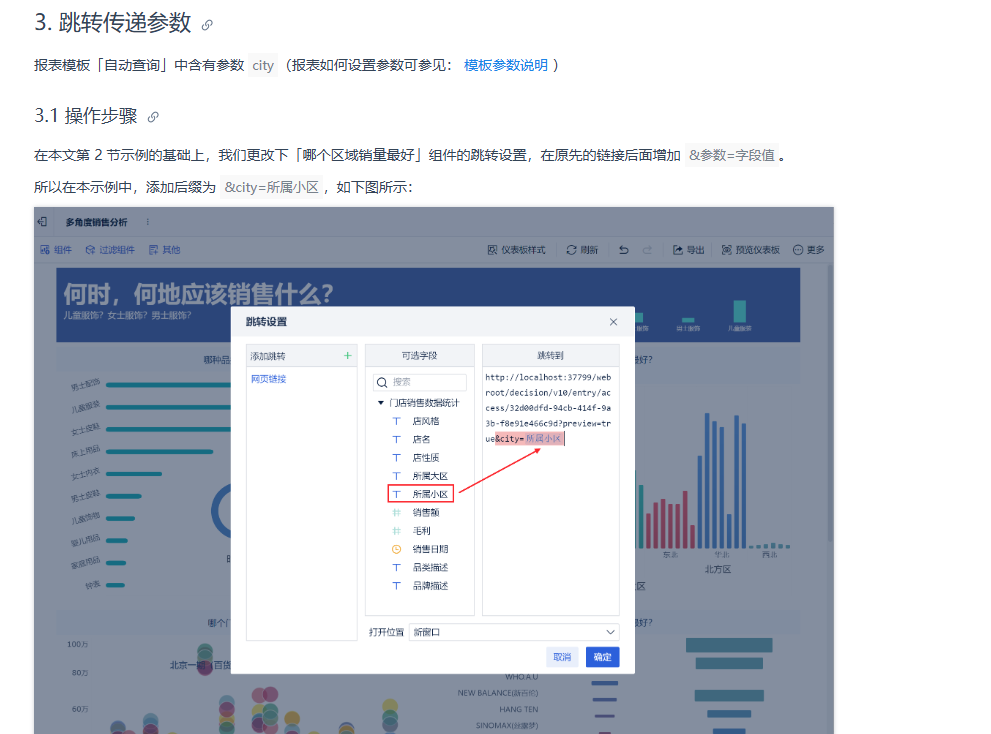Open the 过滤组件 toolbar item
This screenshot has width=991, height=734.
[110, 250]
